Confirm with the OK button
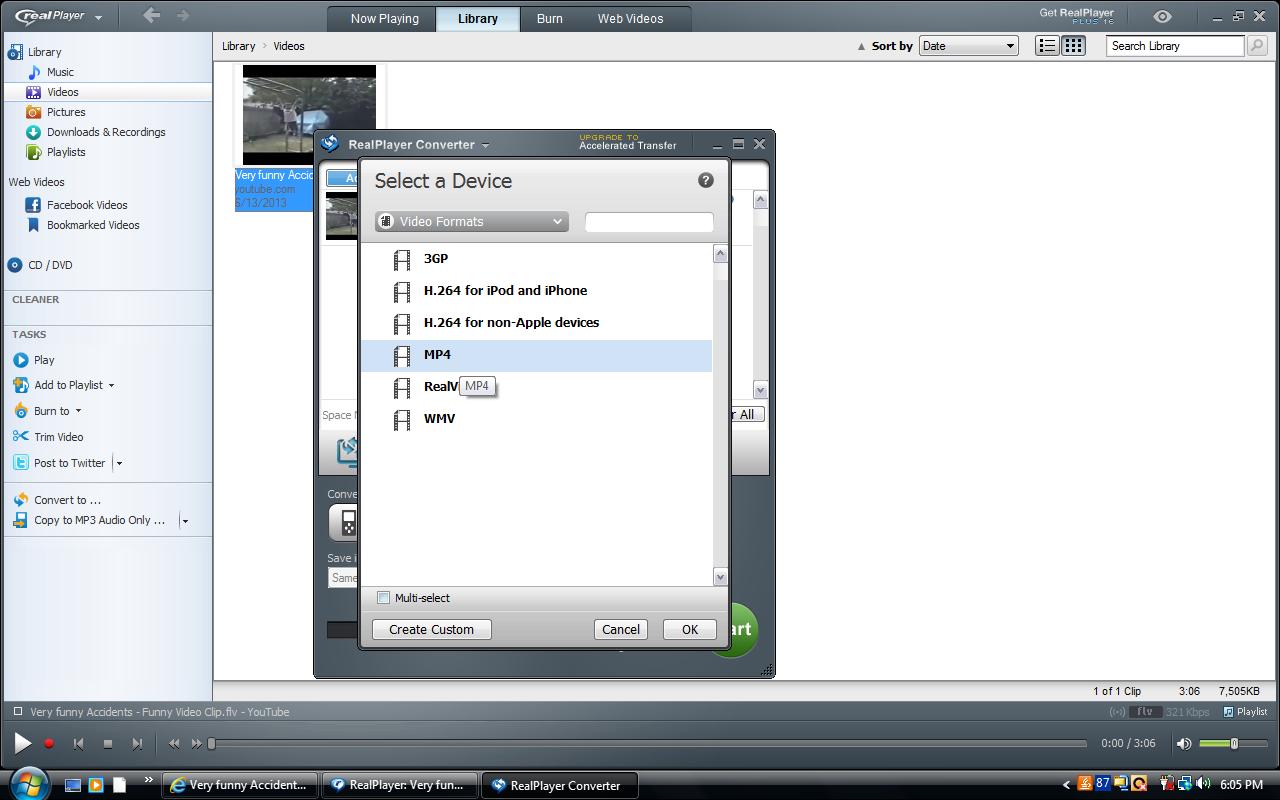 pos(690,630)
